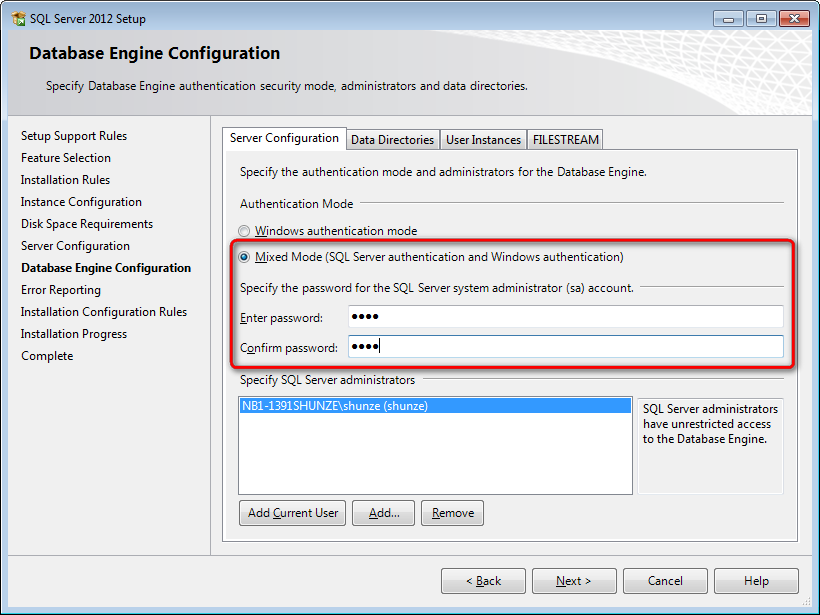
Task: Select Mixed Mode authentication radio button
Action: [x=244, y=257]
